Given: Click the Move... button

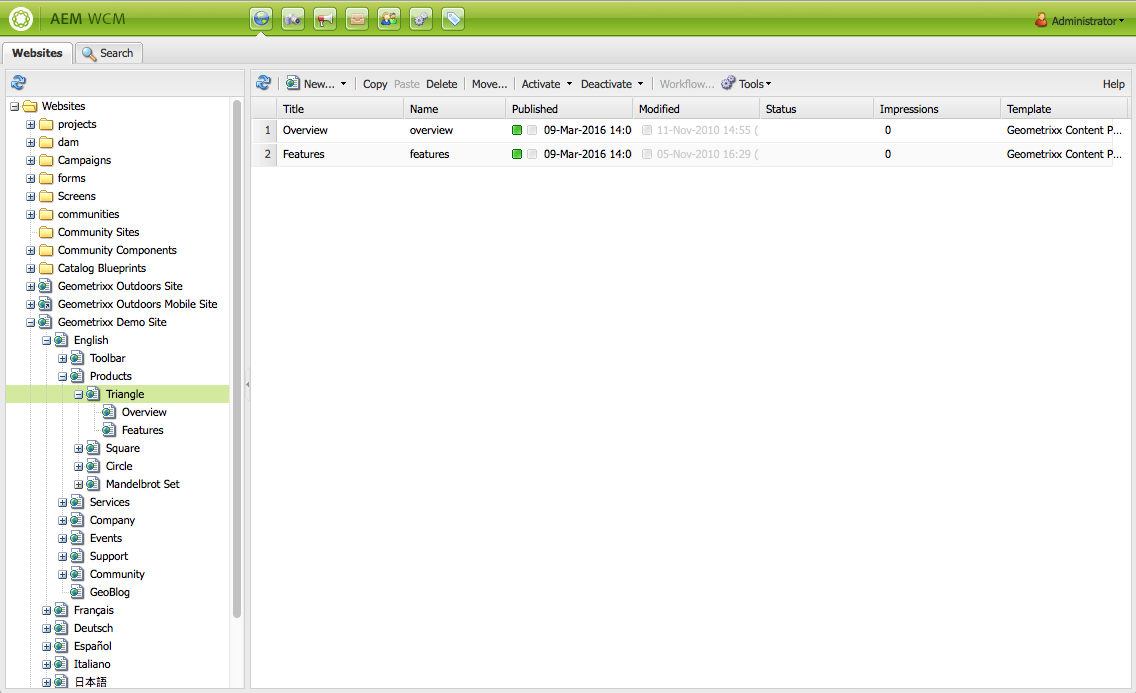Looking at the screenshot, I should 489,84.
